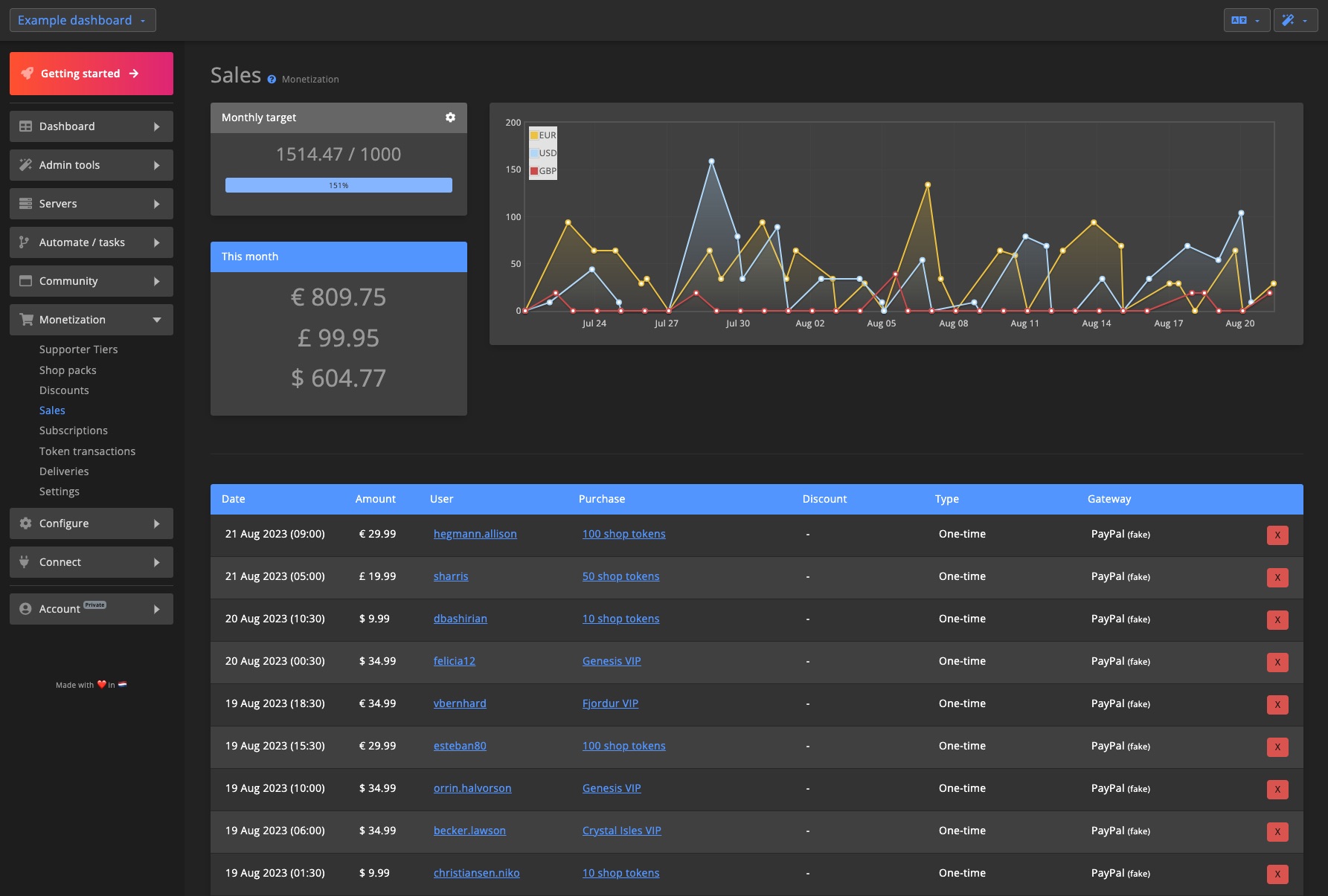Remove the vbernhard sale using red X
Screen dimensions: 1328x896
click(1277, 705)
